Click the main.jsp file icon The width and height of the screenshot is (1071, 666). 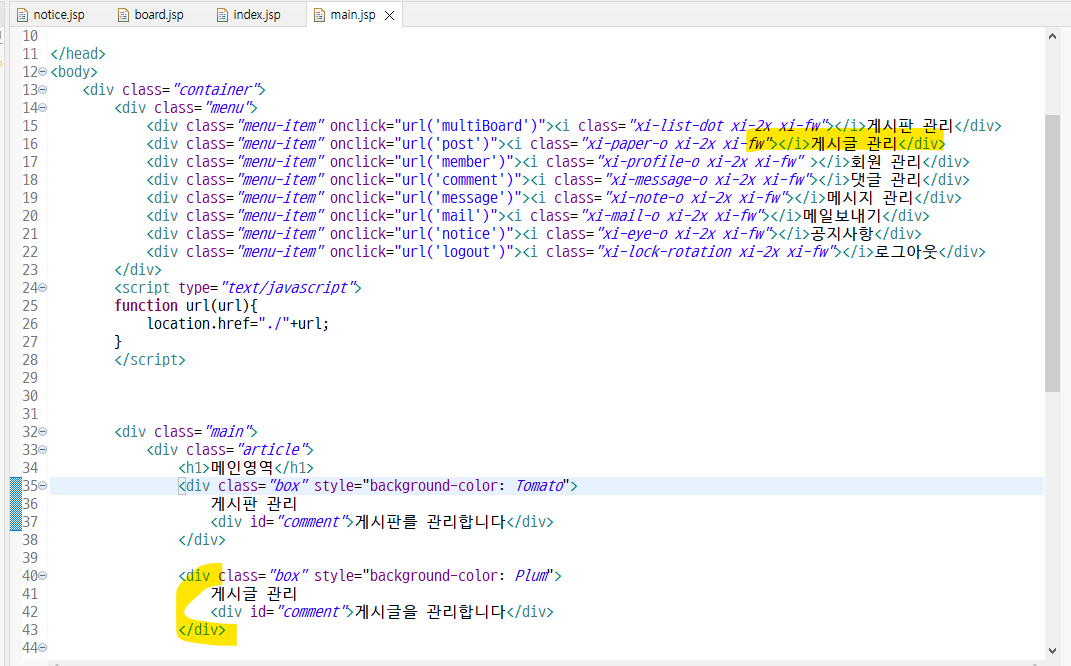tap(319, 15)
